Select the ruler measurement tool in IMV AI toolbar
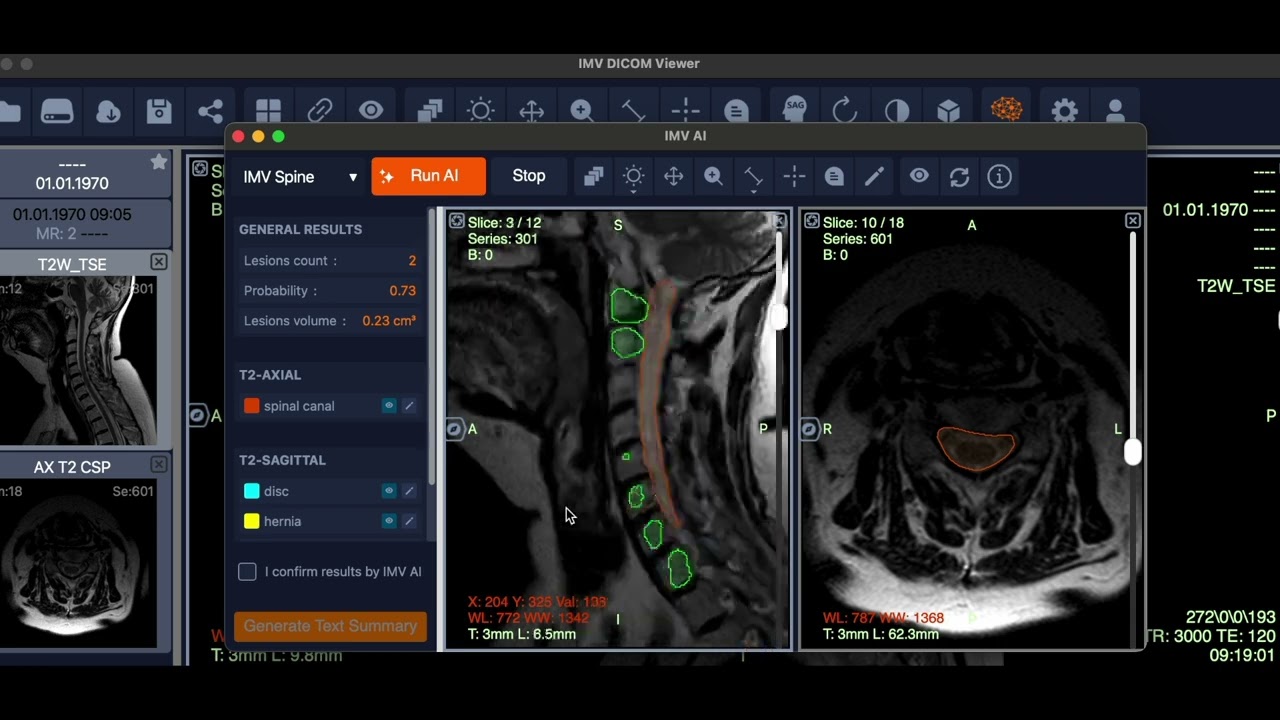This screenshot has width=1280, height=720. [754, 177]
